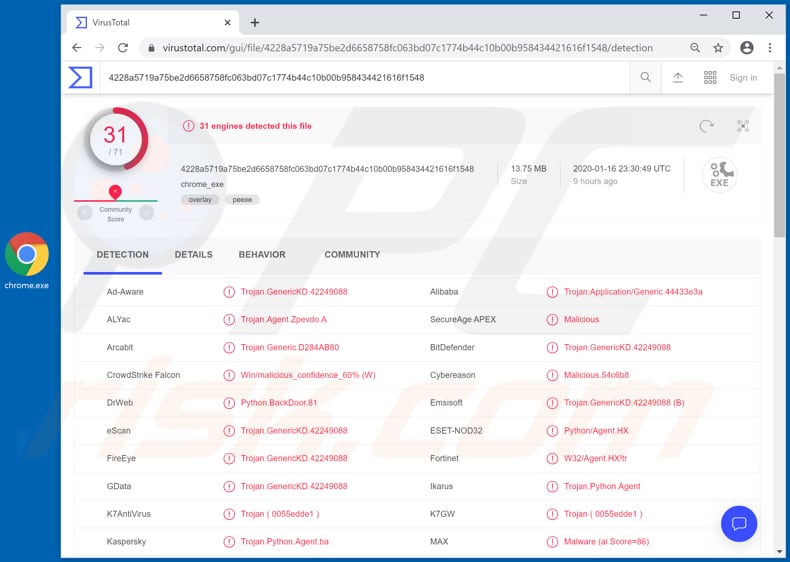Click the page vertical scrollbar

tap(779, 156)
